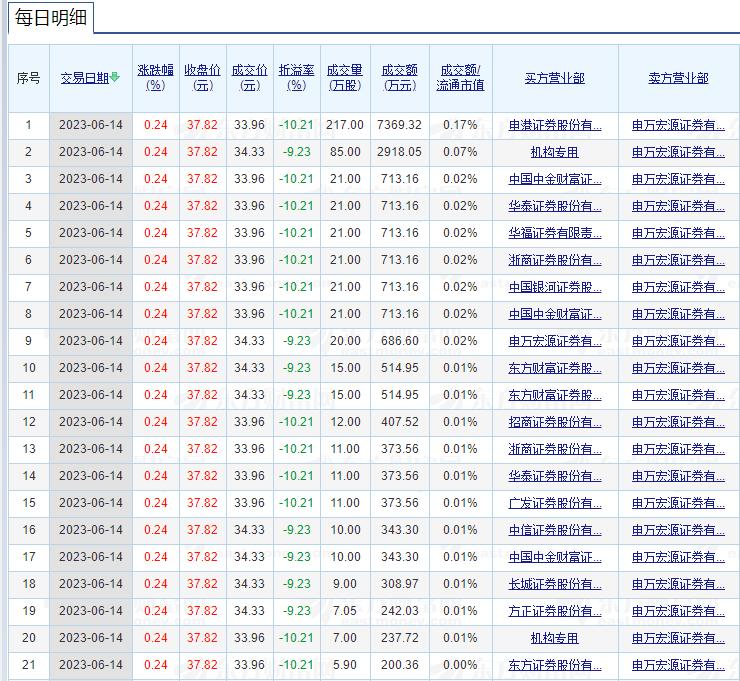Open 长城证券股份有... buyer link
This screenshot has height=681, width=740.
tap(554, 584)
